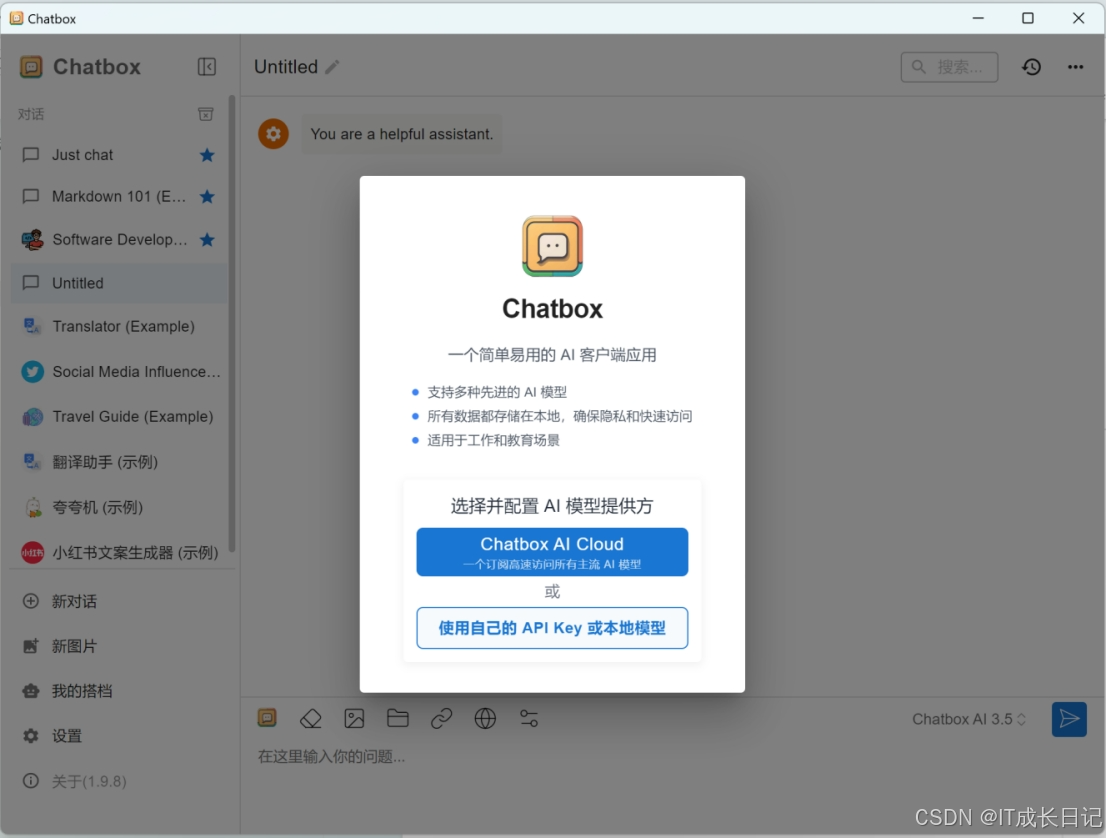
Task: Click the sidebar conversation list scrollbar
Action: [232, 324]
